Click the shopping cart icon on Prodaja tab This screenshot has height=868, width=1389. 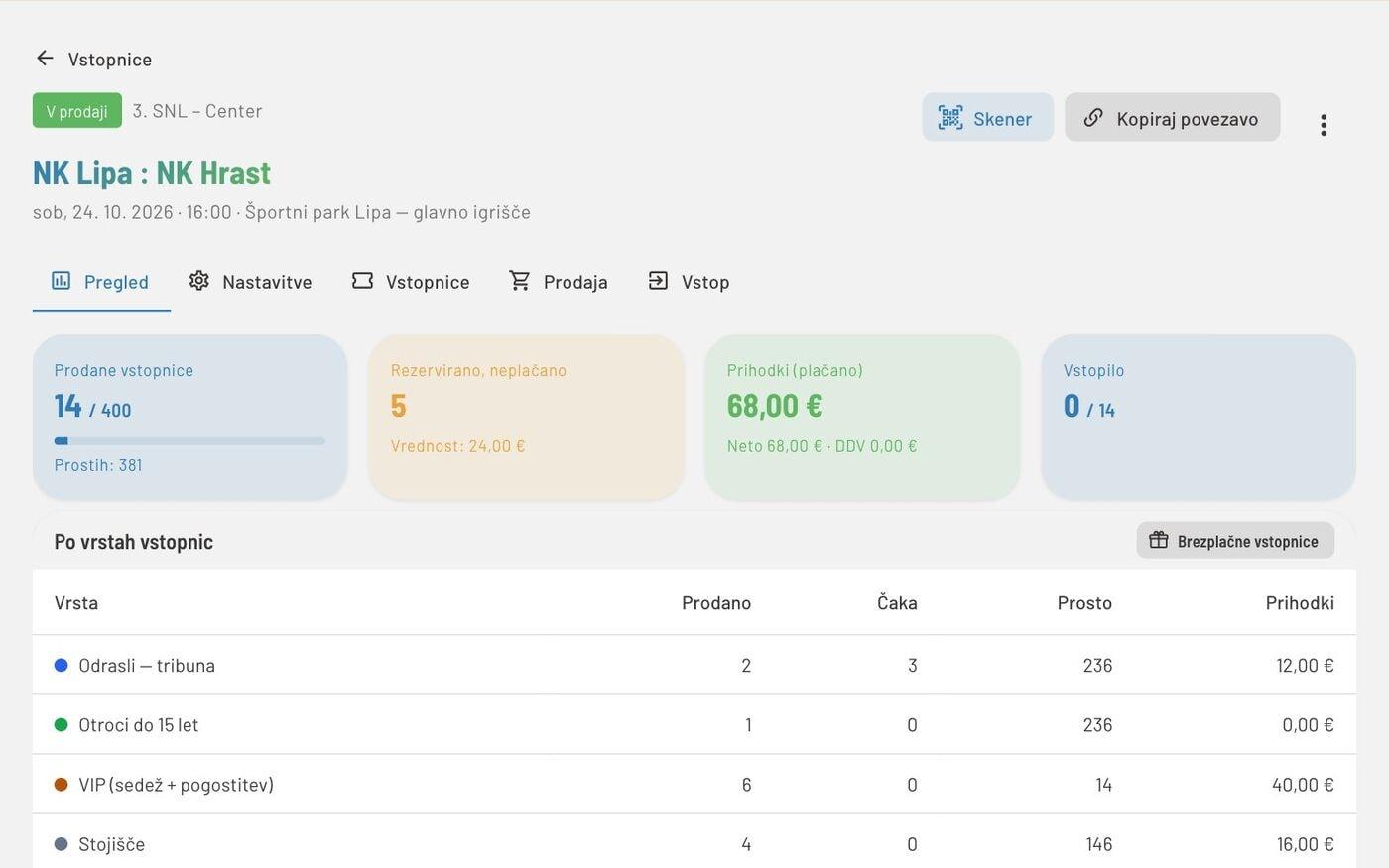pos(520,281)
